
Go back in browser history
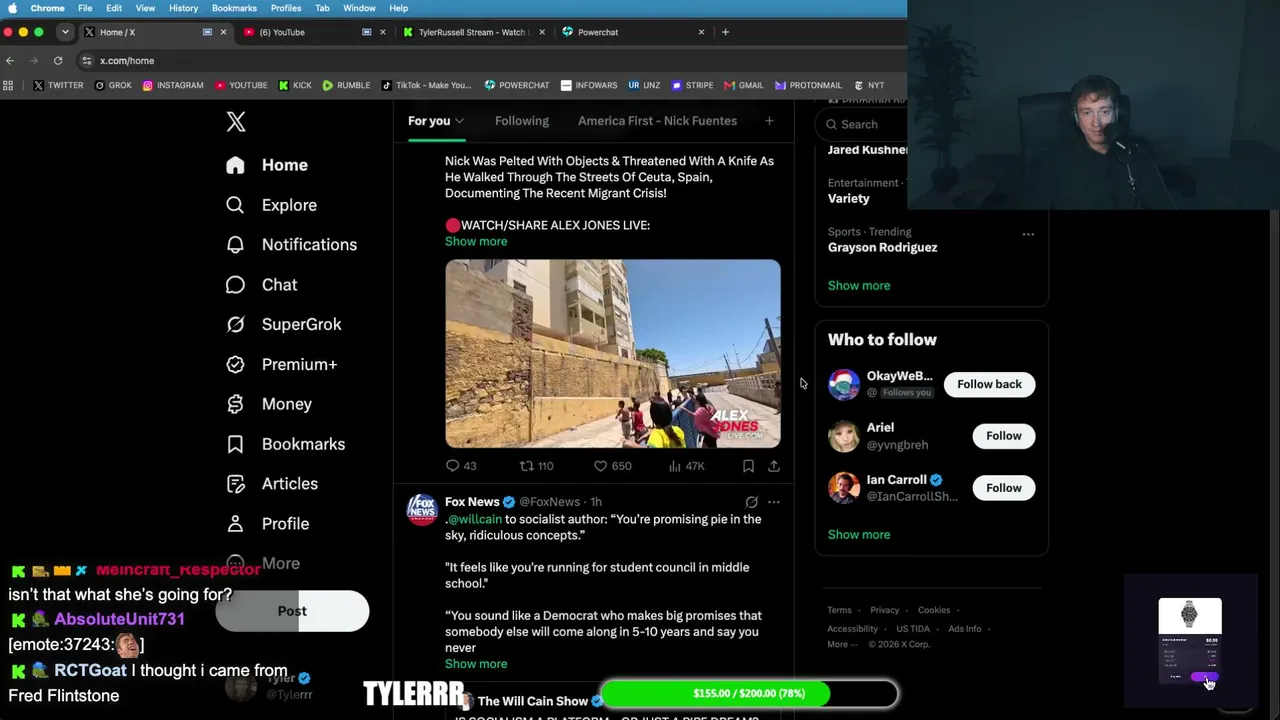click(x=10, y=61)
